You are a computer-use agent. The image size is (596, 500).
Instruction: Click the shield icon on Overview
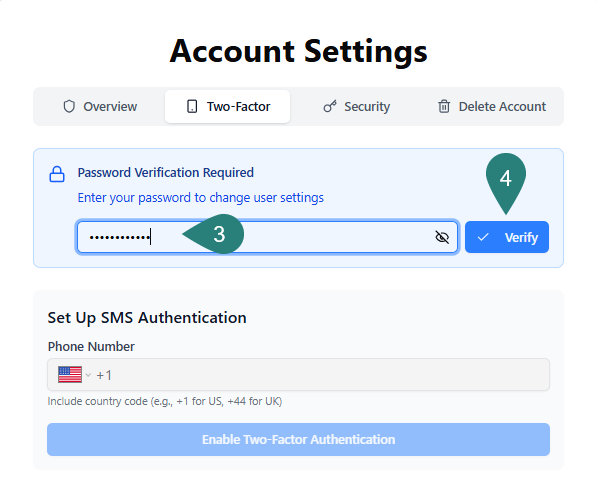click(x=69, y=106)
